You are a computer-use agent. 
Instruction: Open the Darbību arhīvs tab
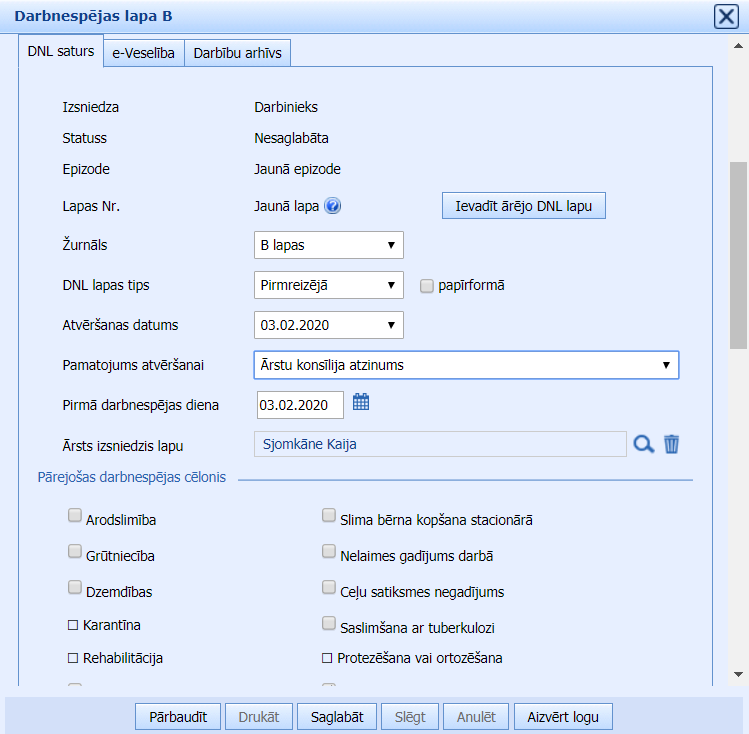point(238,54)
